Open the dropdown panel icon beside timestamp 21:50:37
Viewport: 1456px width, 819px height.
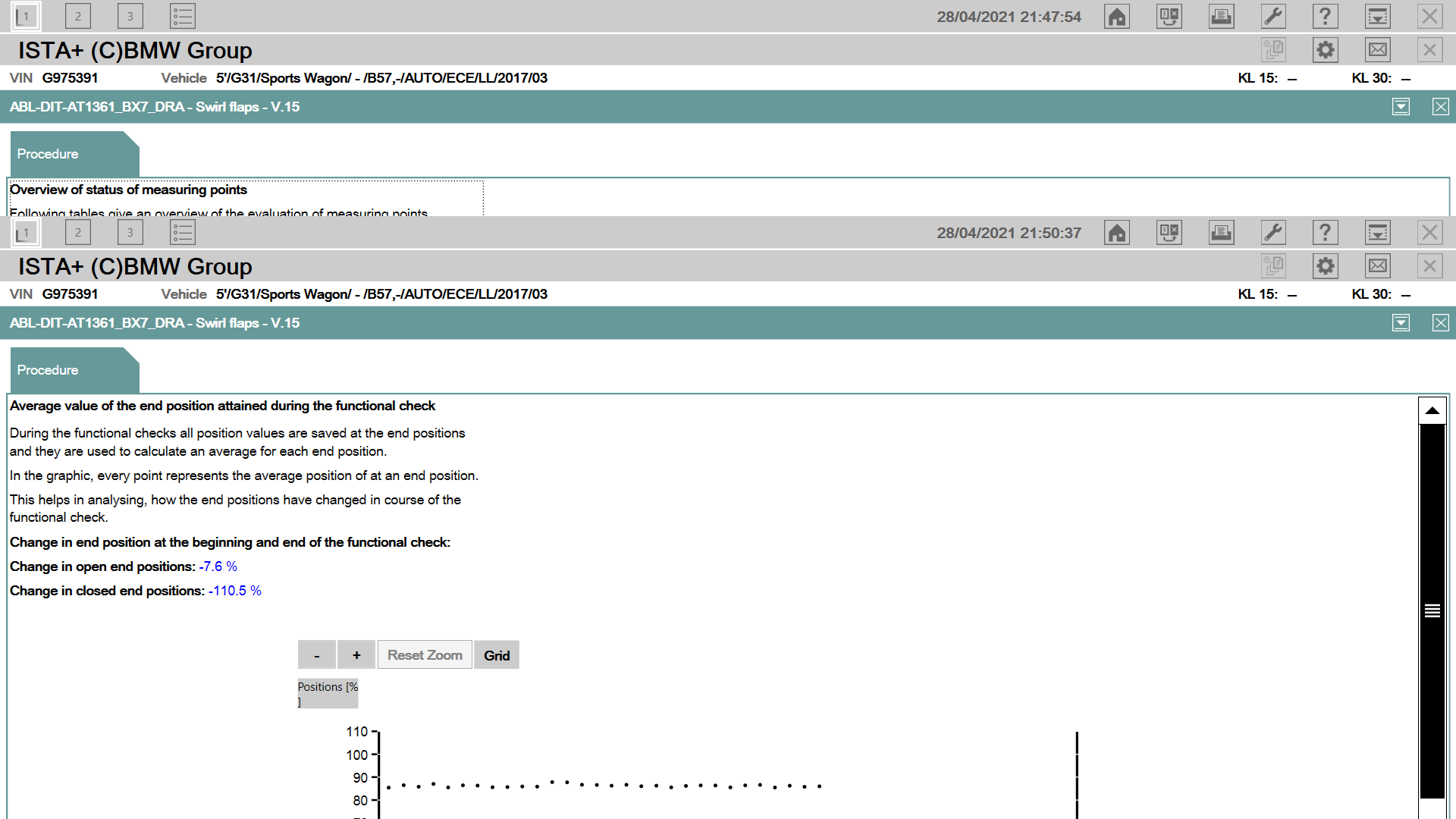click(1377, 233)
